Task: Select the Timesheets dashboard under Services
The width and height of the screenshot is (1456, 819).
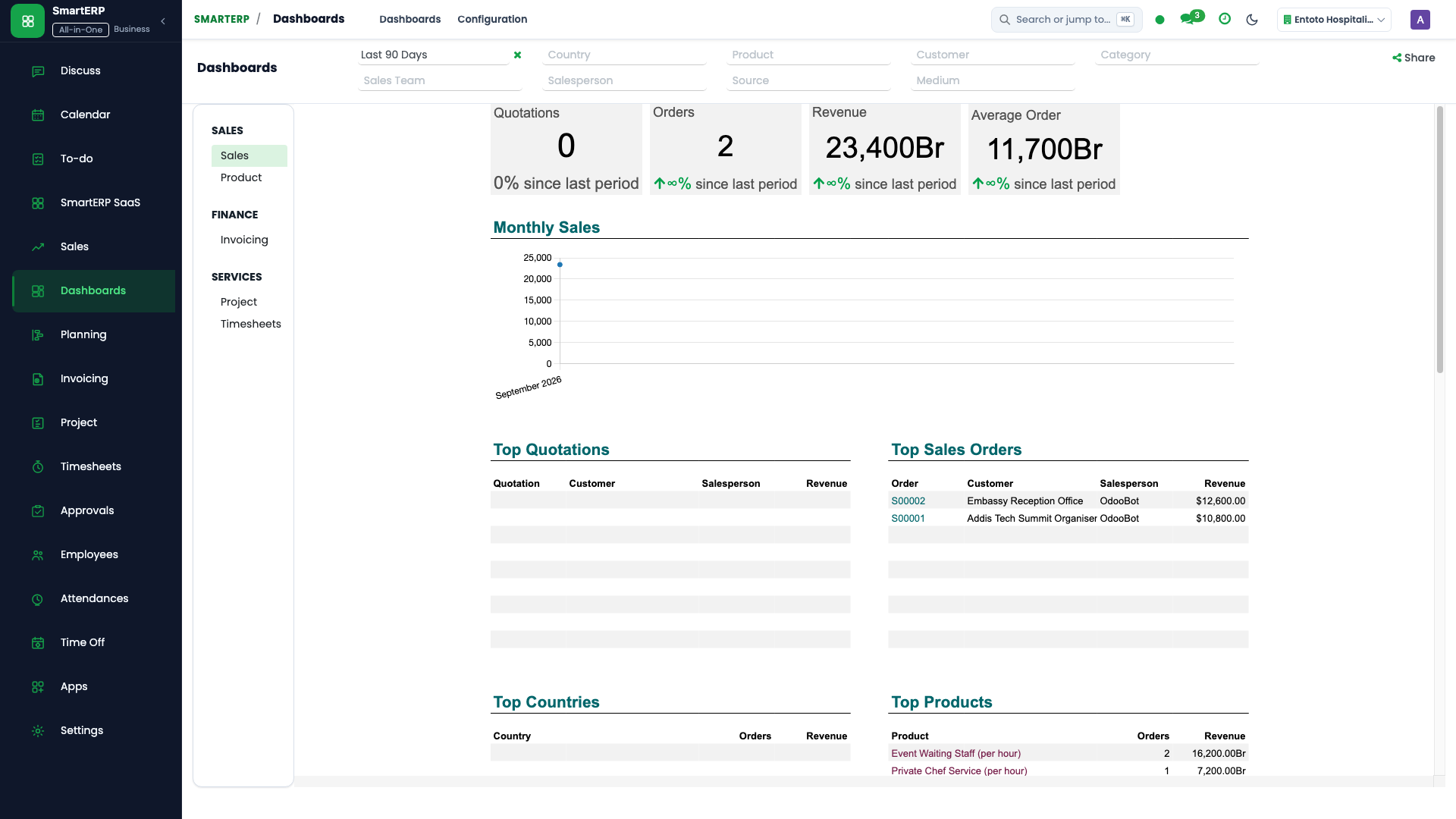Action: pyautogui.click(x=249, y=324)
